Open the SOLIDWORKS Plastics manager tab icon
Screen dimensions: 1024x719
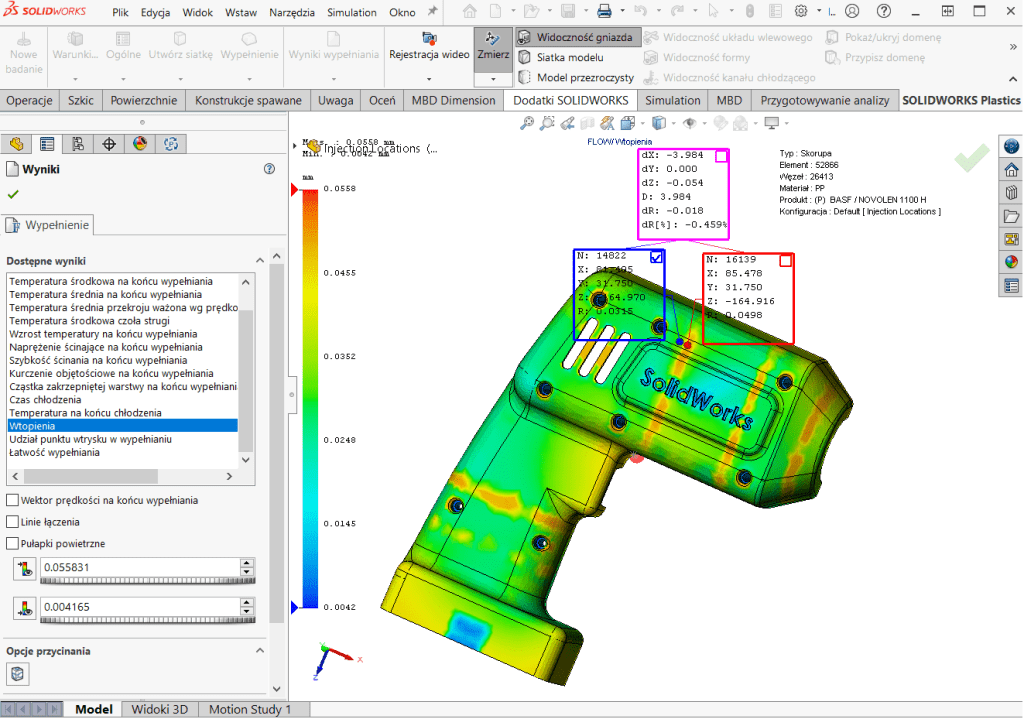[171, 144]
